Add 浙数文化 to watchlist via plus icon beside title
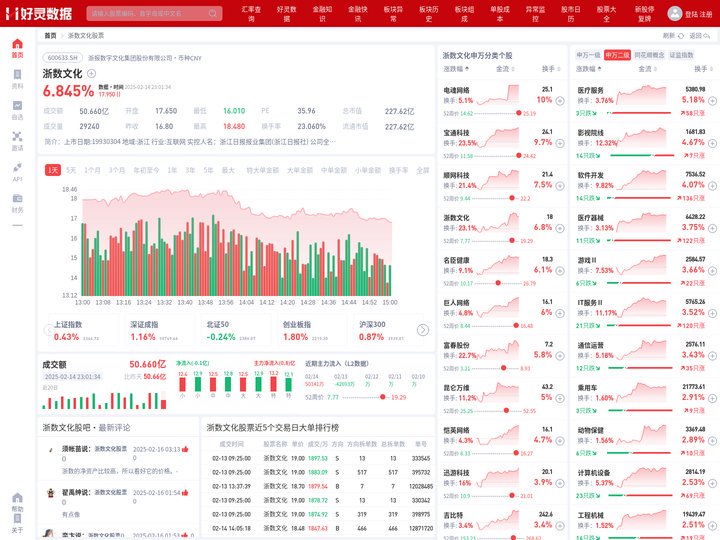 pos(91,73)
